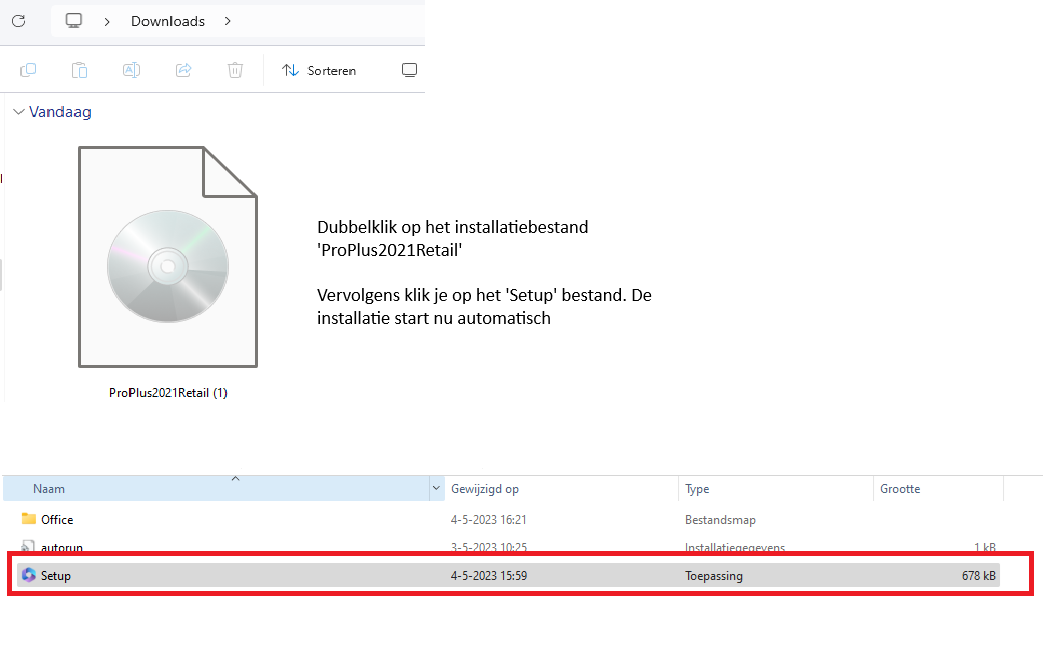
Task: Collapse the Vandaag group
Action: coord(19,112)
